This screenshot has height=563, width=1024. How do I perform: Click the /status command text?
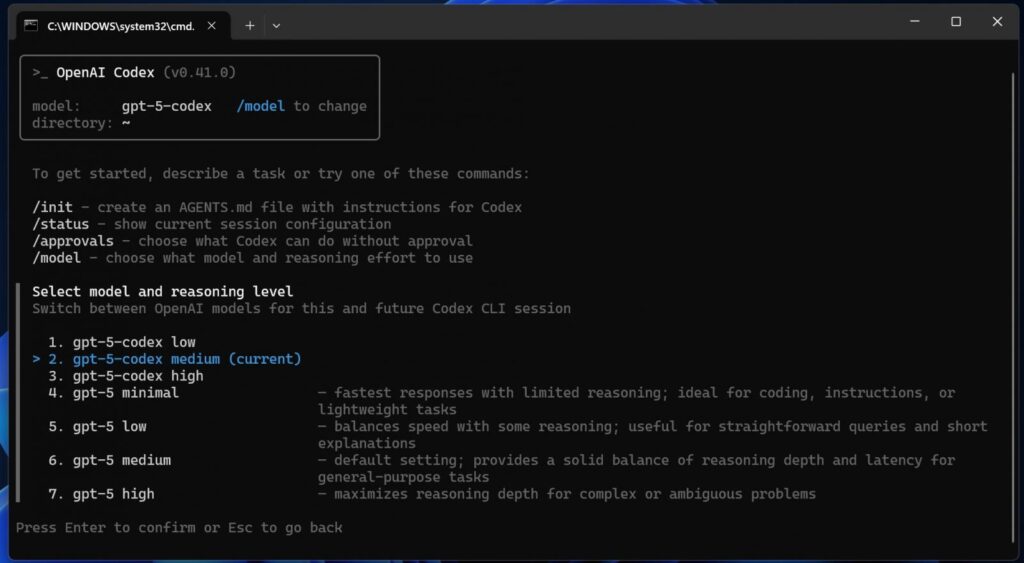coord(60,224)
